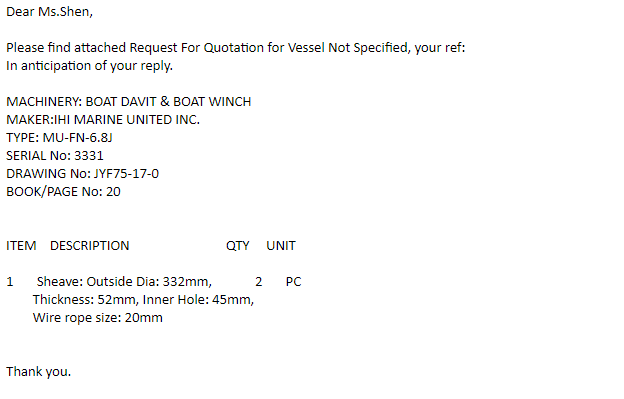
Task: Click the TYPE: MU-FN-6.8J line
Action: (x=59, y=138)
